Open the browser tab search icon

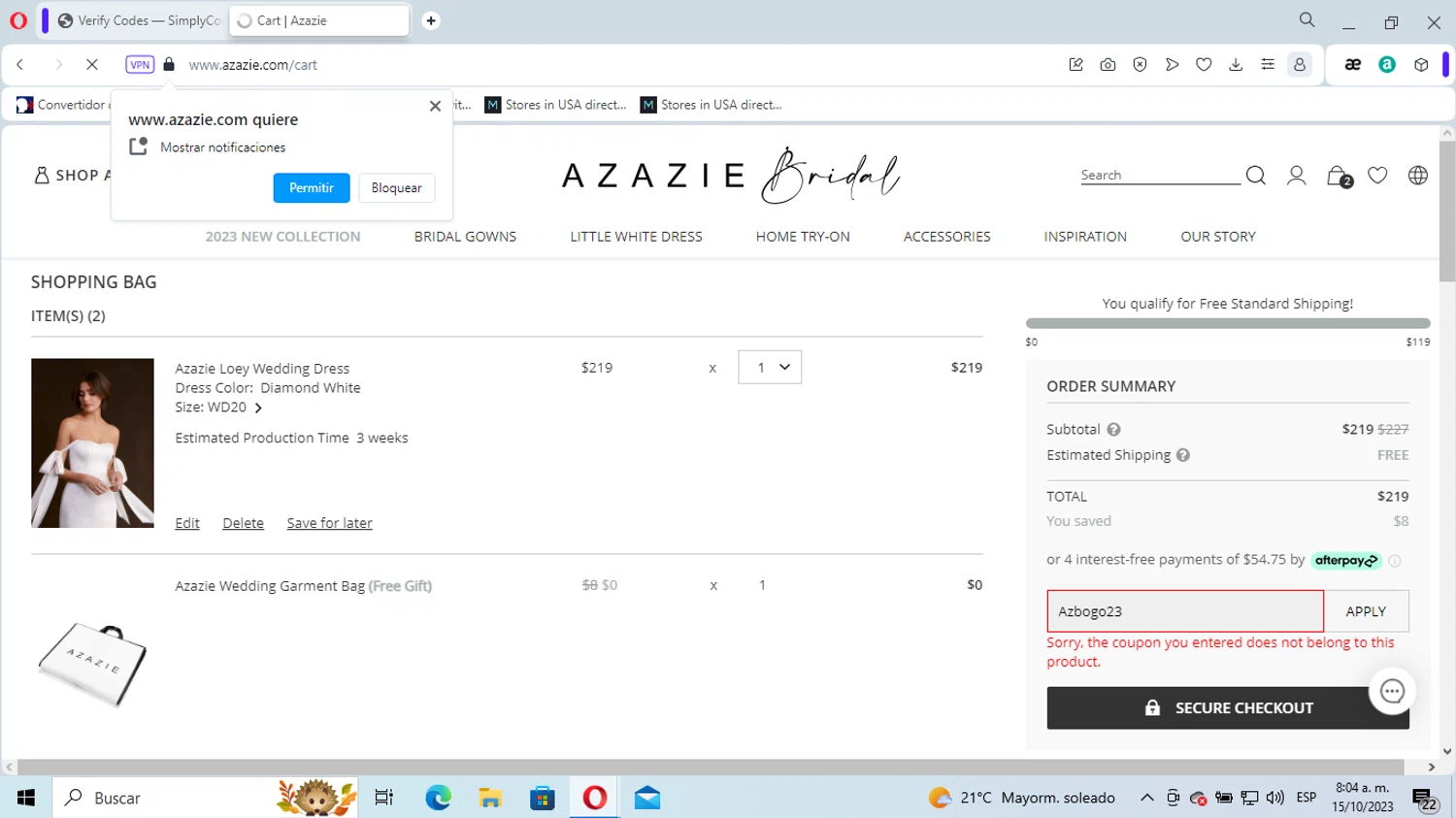pos(1307,20)
